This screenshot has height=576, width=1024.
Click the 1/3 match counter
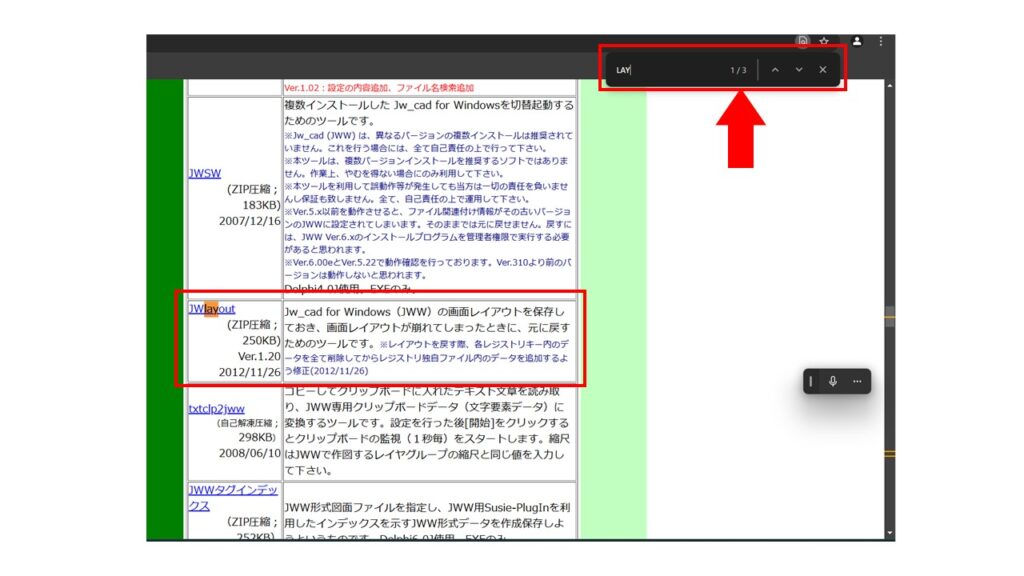[738, 70]
